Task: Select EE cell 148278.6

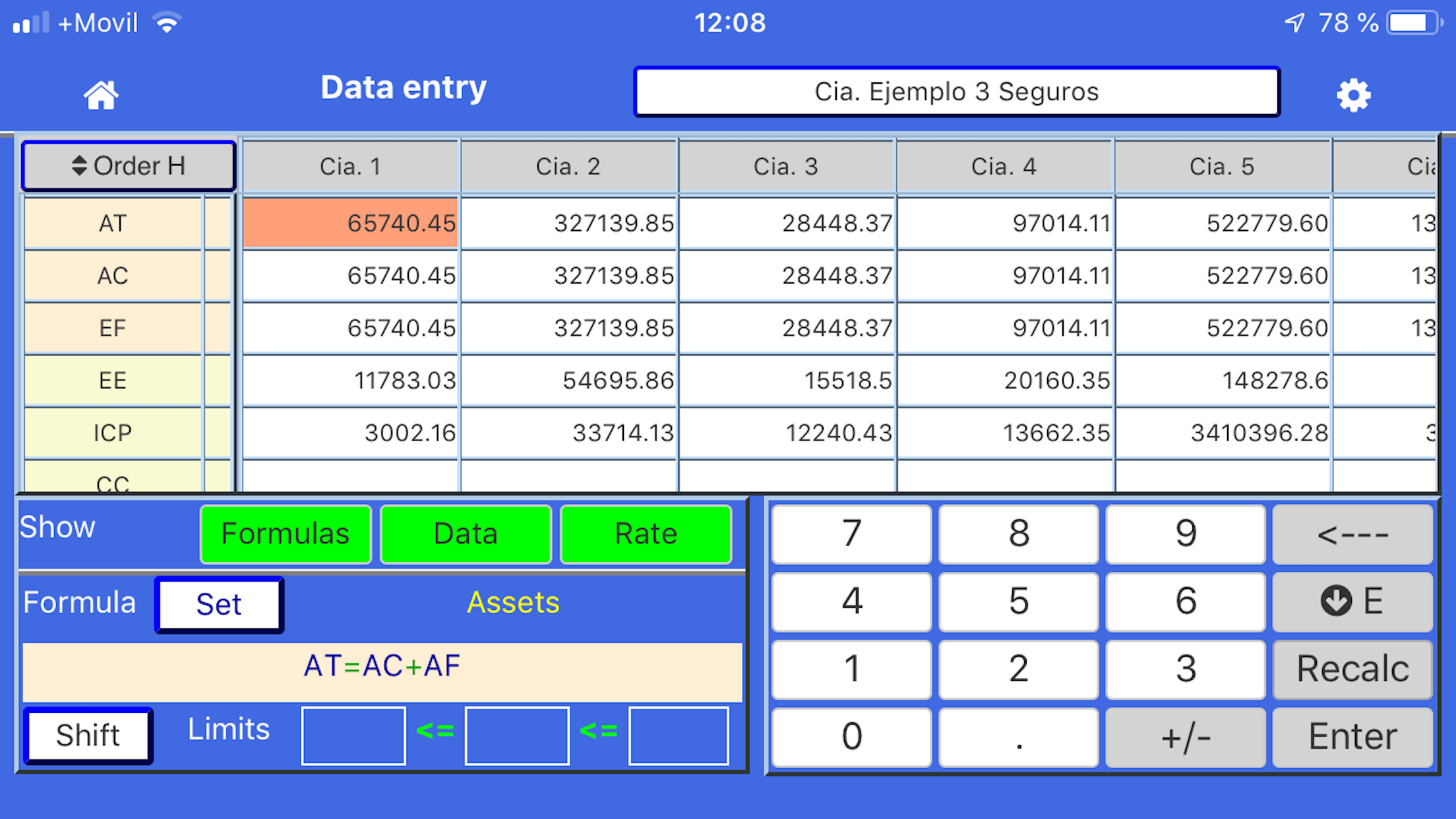Action: pos(1222,380)
